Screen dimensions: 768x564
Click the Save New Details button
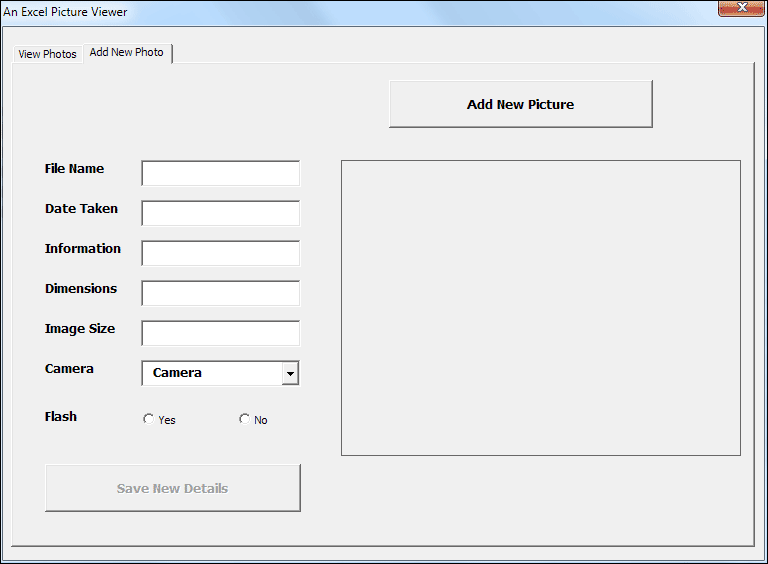pos(173,488)
